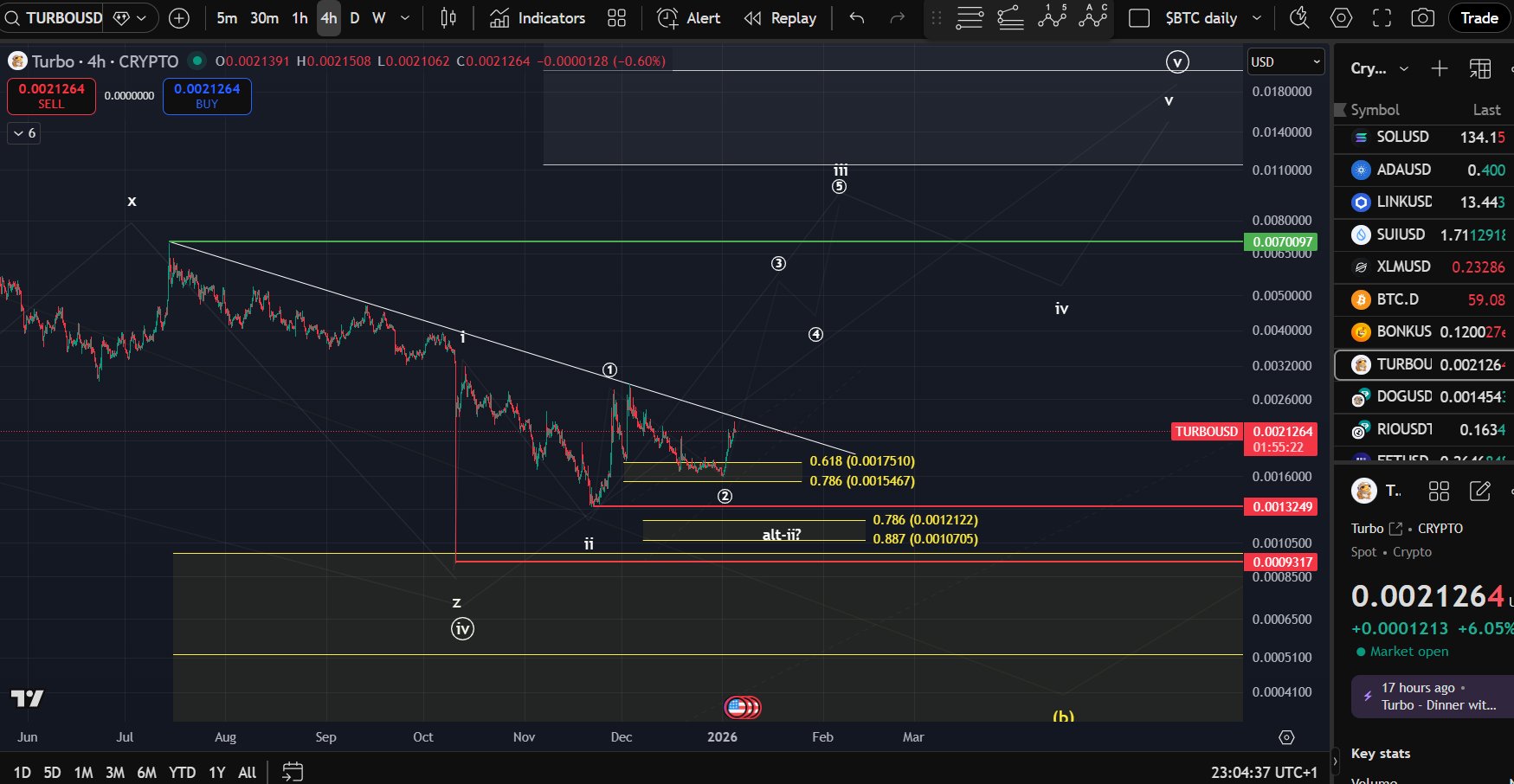Add symbol to watchlist plus icon
The image size is (1514, 784).
point(1440,68)
